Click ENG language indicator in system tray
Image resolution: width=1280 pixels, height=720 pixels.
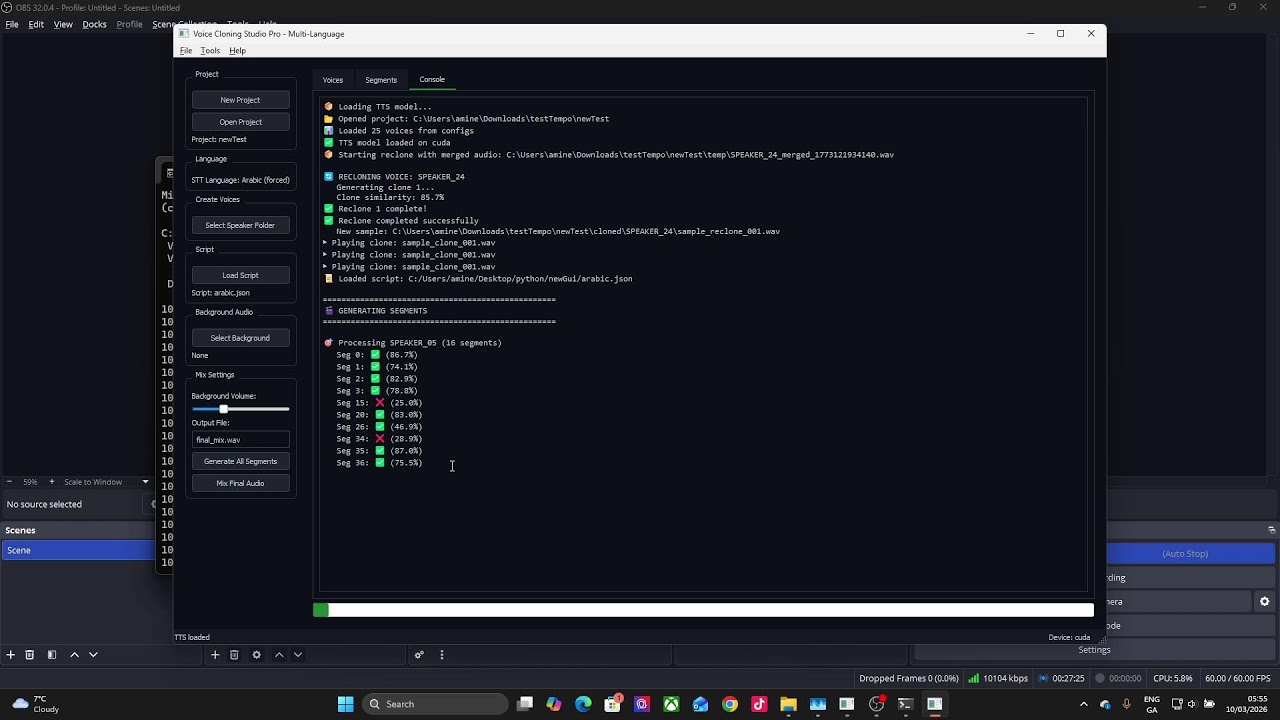point(1152,704)
